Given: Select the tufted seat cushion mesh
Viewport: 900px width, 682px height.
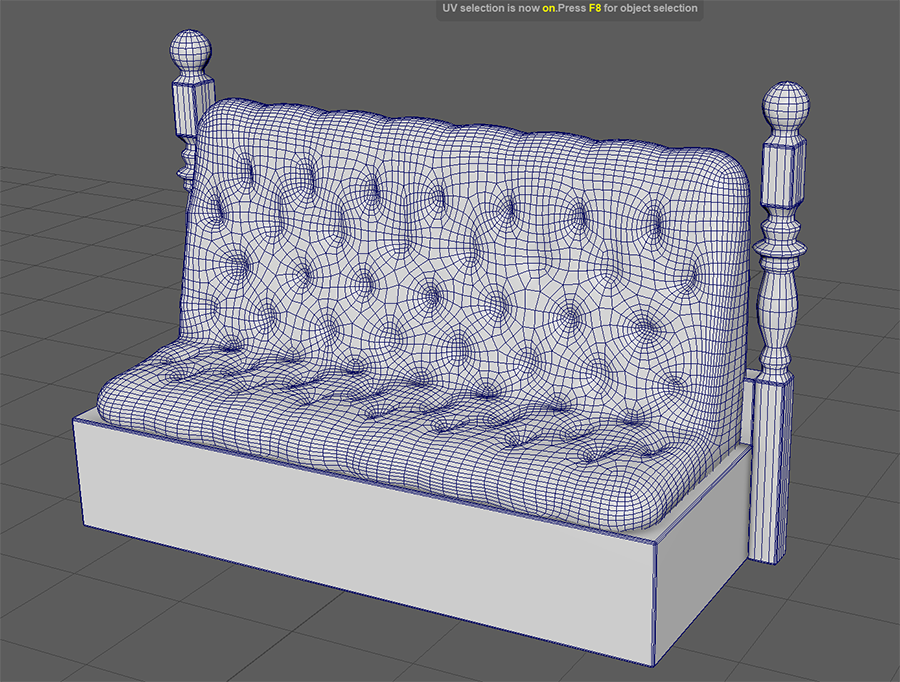Looking at the screenshot, I should [x=400, y=430].
